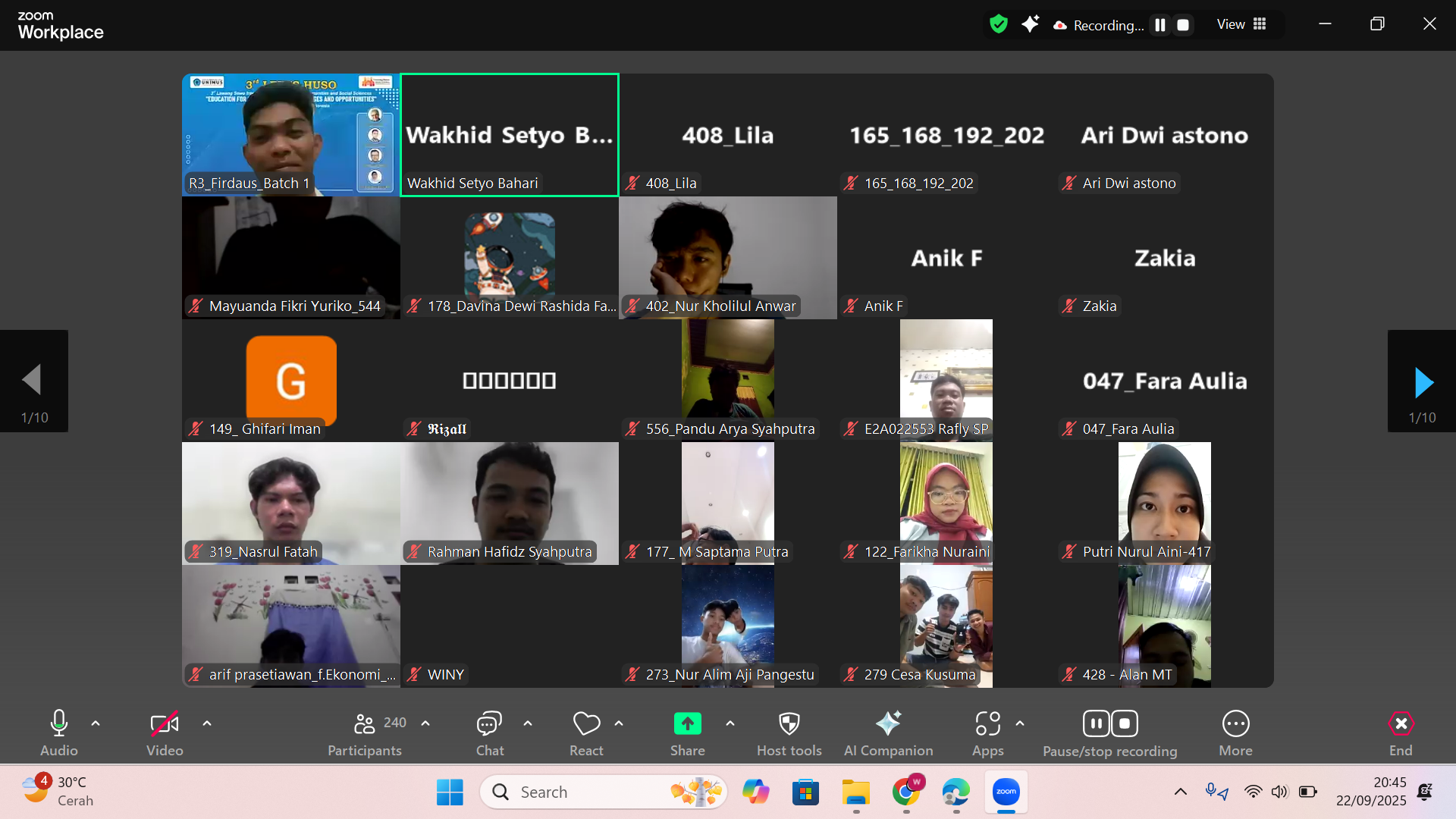Viewport: 1456px width, 819px height.
Task: Toggle microphone with Audio button
Action: [59, 724]
